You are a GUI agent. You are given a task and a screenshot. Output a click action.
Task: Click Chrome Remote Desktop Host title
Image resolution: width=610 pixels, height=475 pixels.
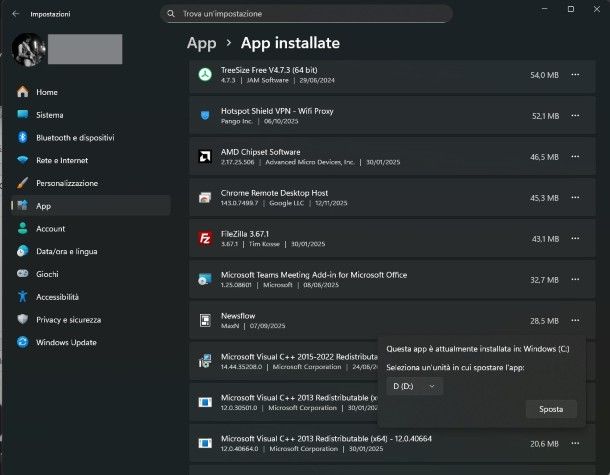274,193
